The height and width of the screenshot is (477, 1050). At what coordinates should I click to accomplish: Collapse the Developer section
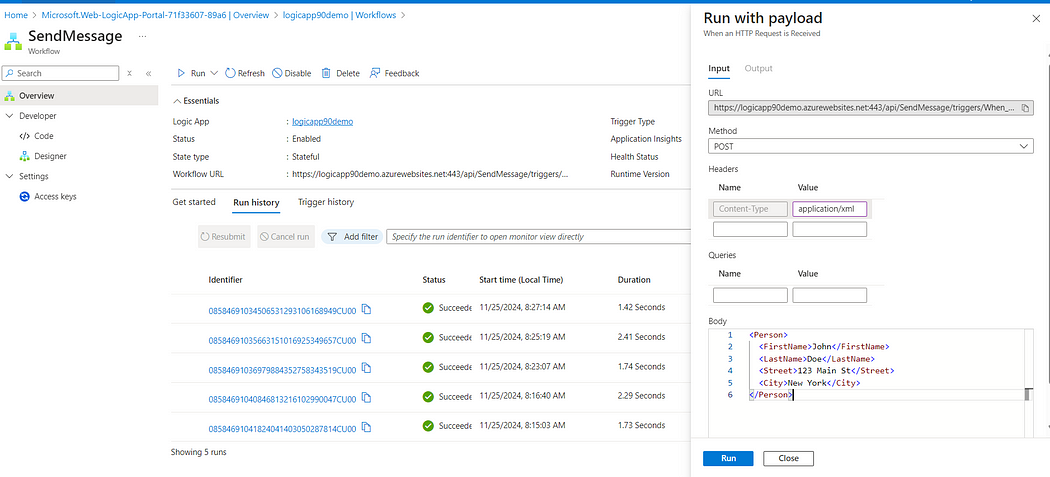point(9,116)
